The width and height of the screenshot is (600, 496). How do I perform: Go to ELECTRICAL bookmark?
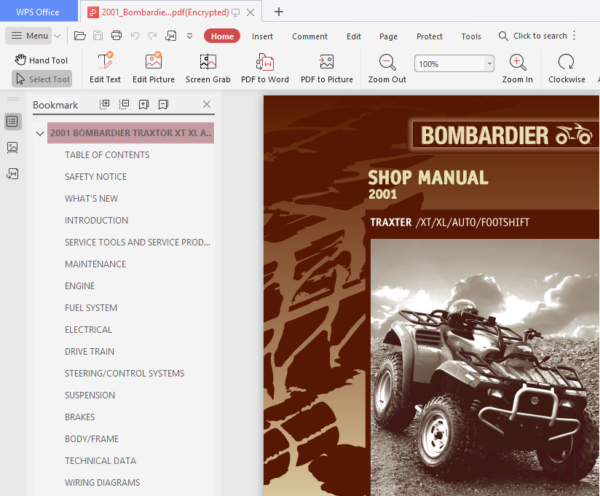(x=88, y=329)
